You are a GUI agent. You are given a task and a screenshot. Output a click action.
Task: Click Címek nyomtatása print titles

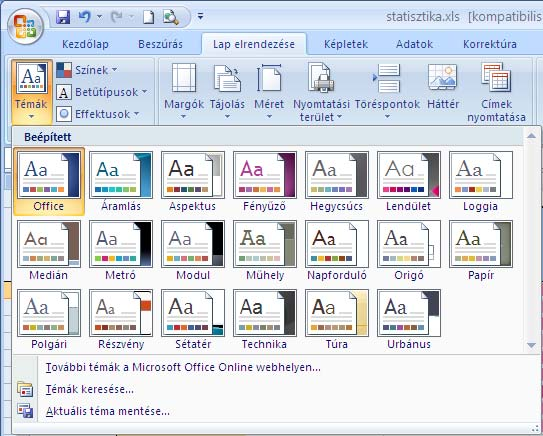tap(496, 91)
